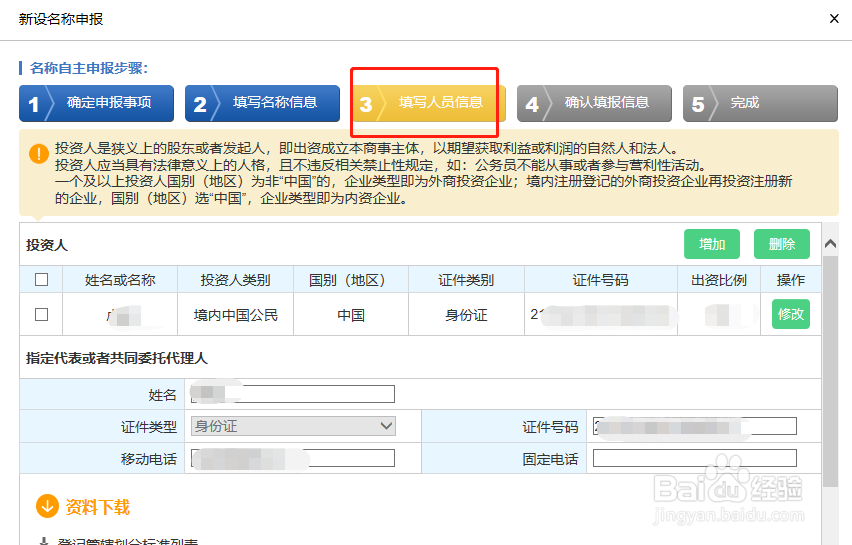Click the 名称自主申报步骤 heading
The width and height of the screenshot is (852, 545).
89,68
